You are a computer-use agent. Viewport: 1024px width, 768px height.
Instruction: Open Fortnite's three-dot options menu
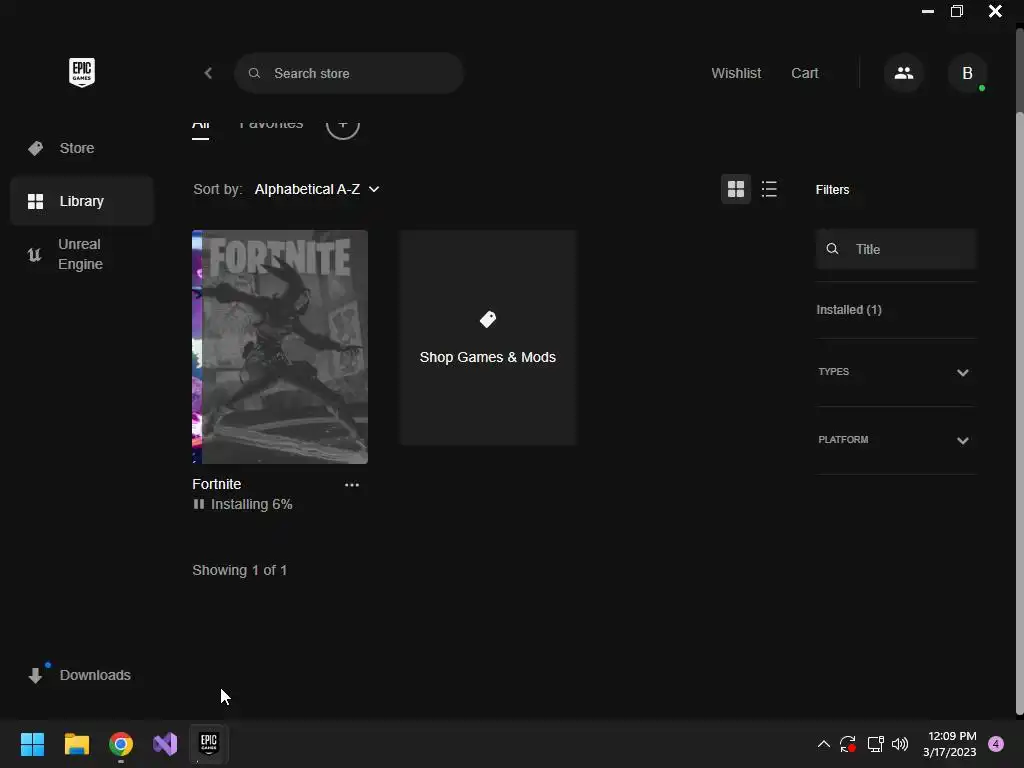click(352, 485)
